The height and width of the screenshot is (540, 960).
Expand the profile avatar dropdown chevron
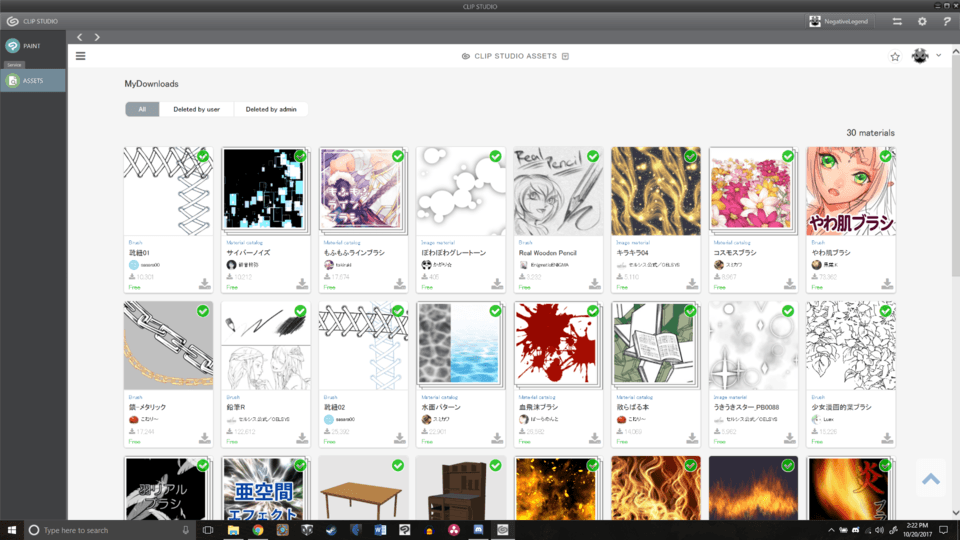coord(939,56)
